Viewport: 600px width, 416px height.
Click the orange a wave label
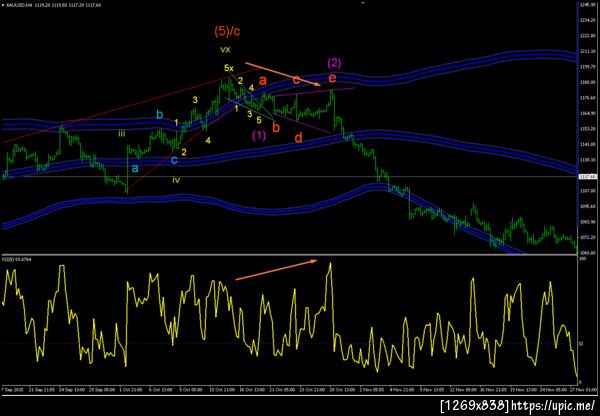262,80
